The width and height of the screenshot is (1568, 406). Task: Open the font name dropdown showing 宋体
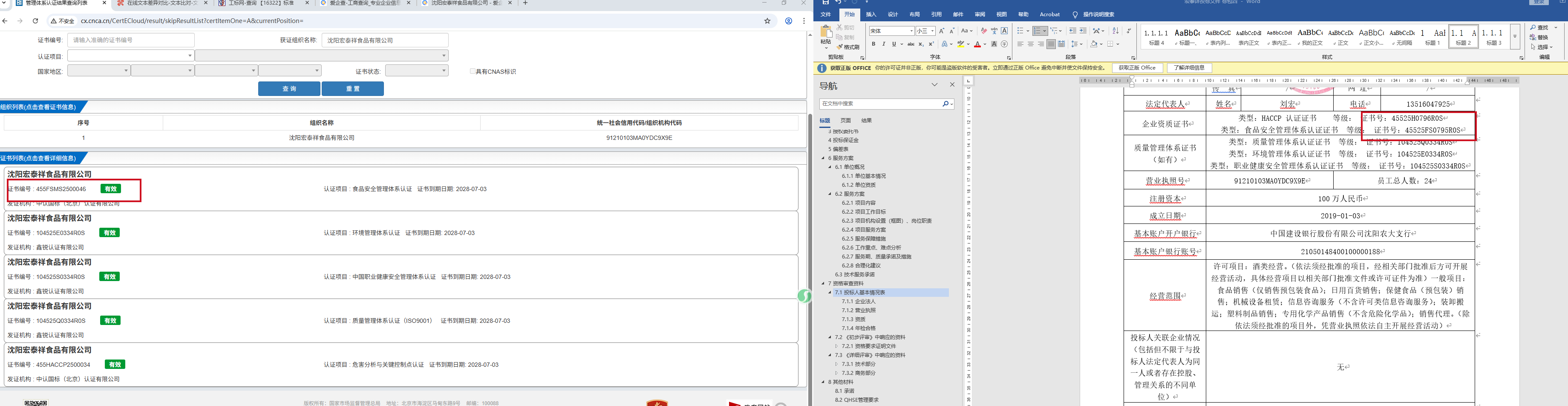tap(911, 30)
